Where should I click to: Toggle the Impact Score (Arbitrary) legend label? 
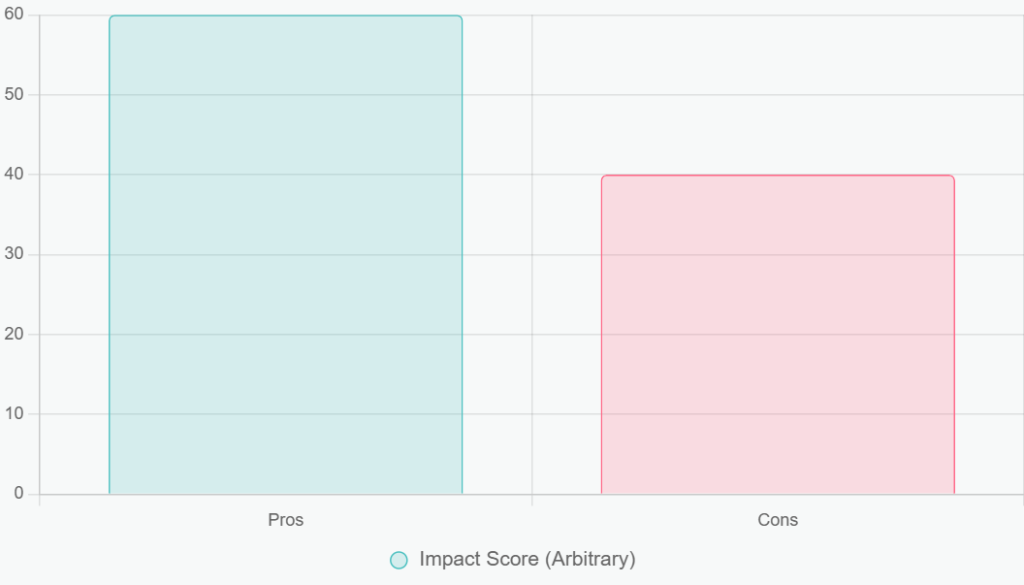pyautogui.click(x=527, y=559)
